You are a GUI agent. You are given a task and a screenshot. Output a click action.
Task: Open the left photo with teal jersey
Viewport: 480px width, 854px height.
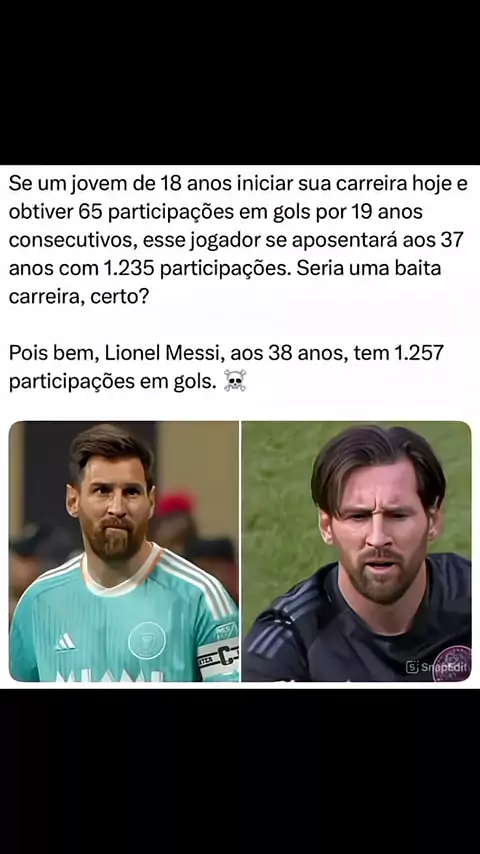click(124, 551)
